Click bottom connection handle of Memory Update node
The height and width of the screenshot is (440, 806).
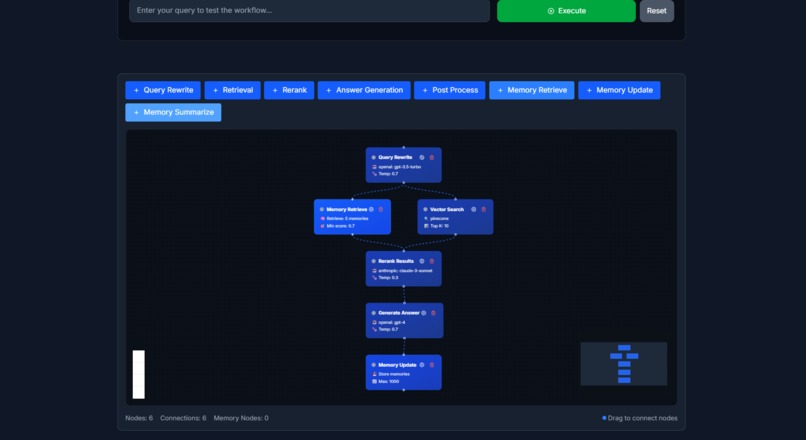(x=404, y=390)
